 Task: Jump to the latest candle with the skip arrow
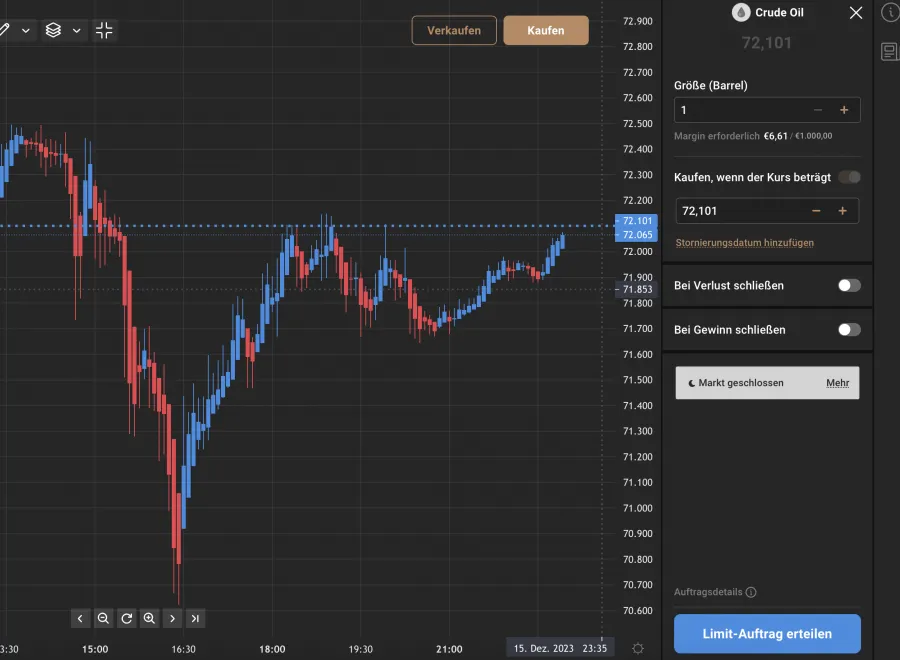[196, 618]
